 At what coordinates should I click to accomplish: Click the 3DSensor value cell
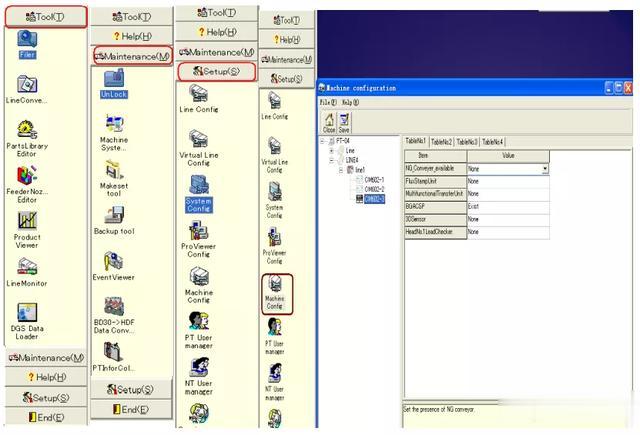(508, 219)
